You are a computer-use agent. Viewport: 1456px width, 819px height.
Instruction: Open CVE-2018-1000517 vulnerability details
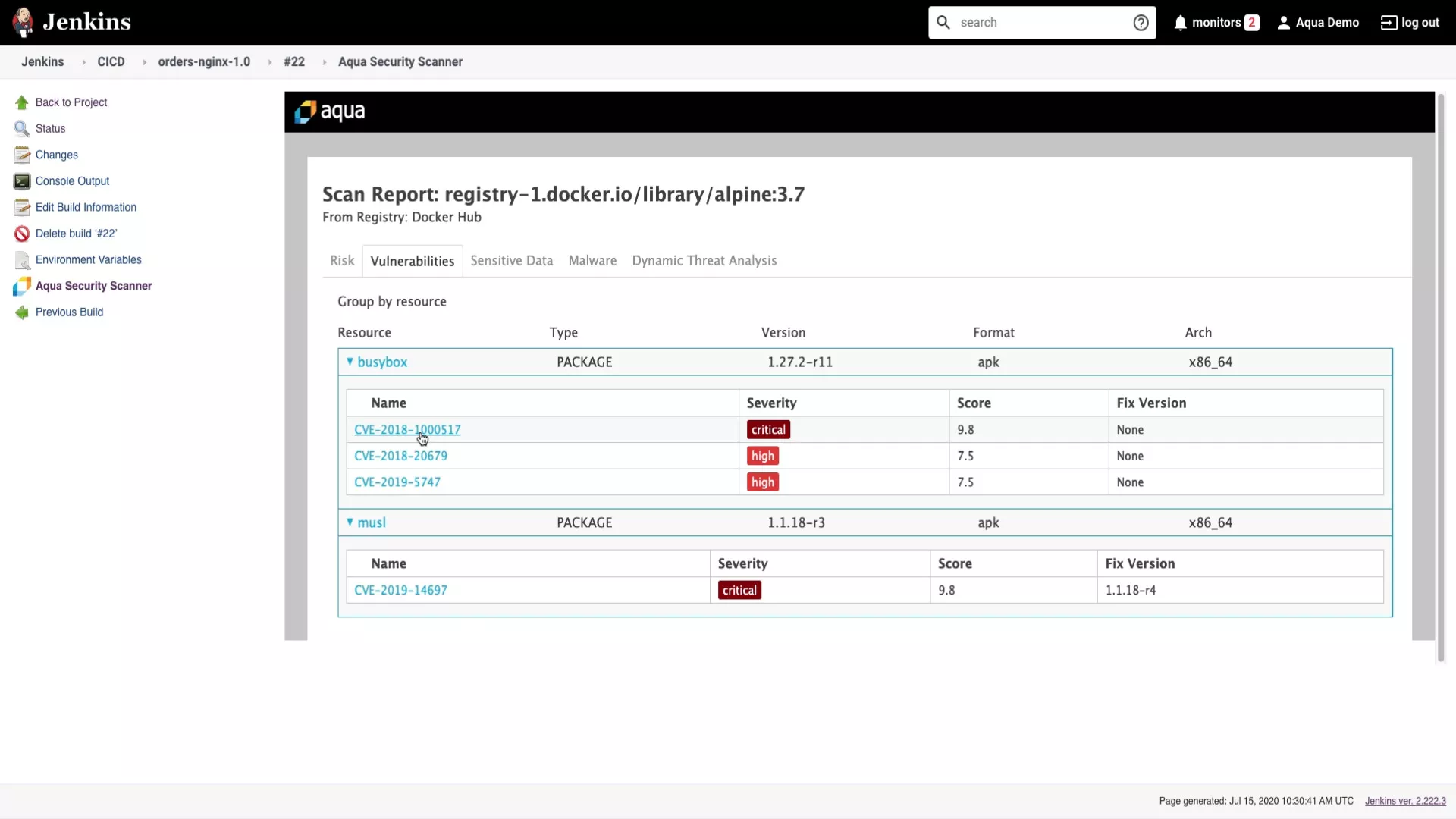[x=407, y=429]
